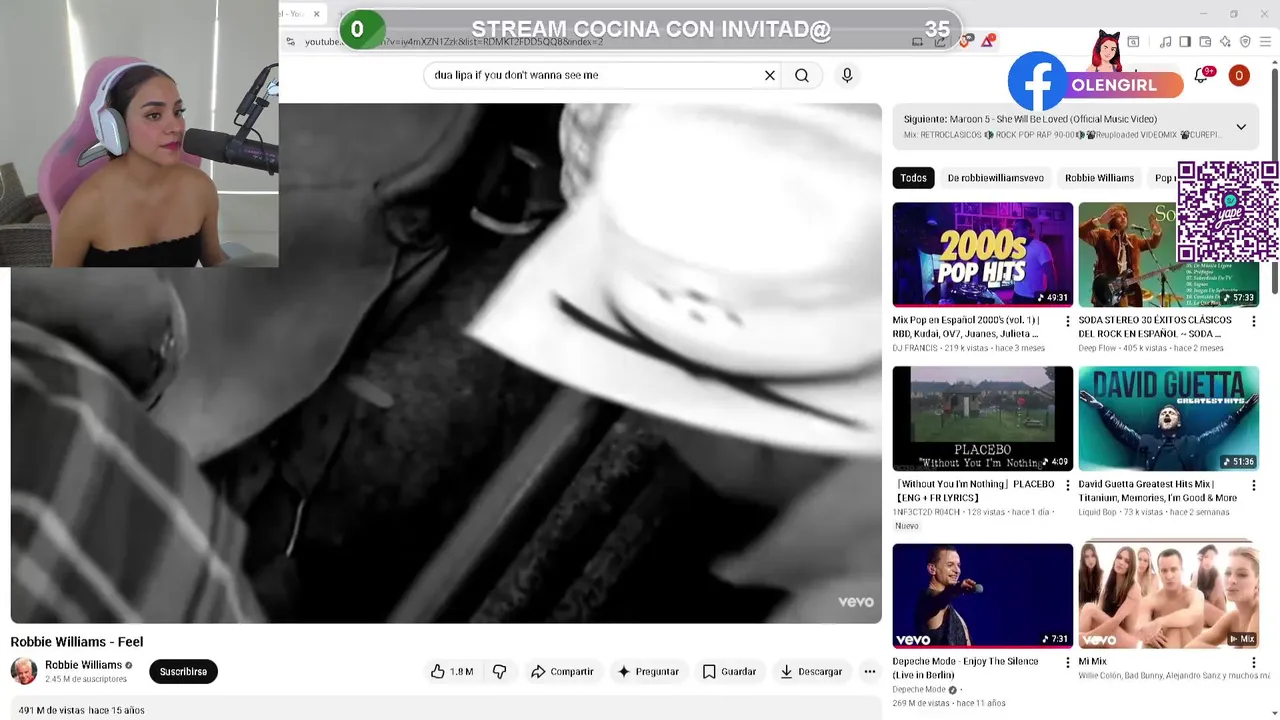Open 2000s Pop Hits mix thumbnail

click(x=983, y=254)
